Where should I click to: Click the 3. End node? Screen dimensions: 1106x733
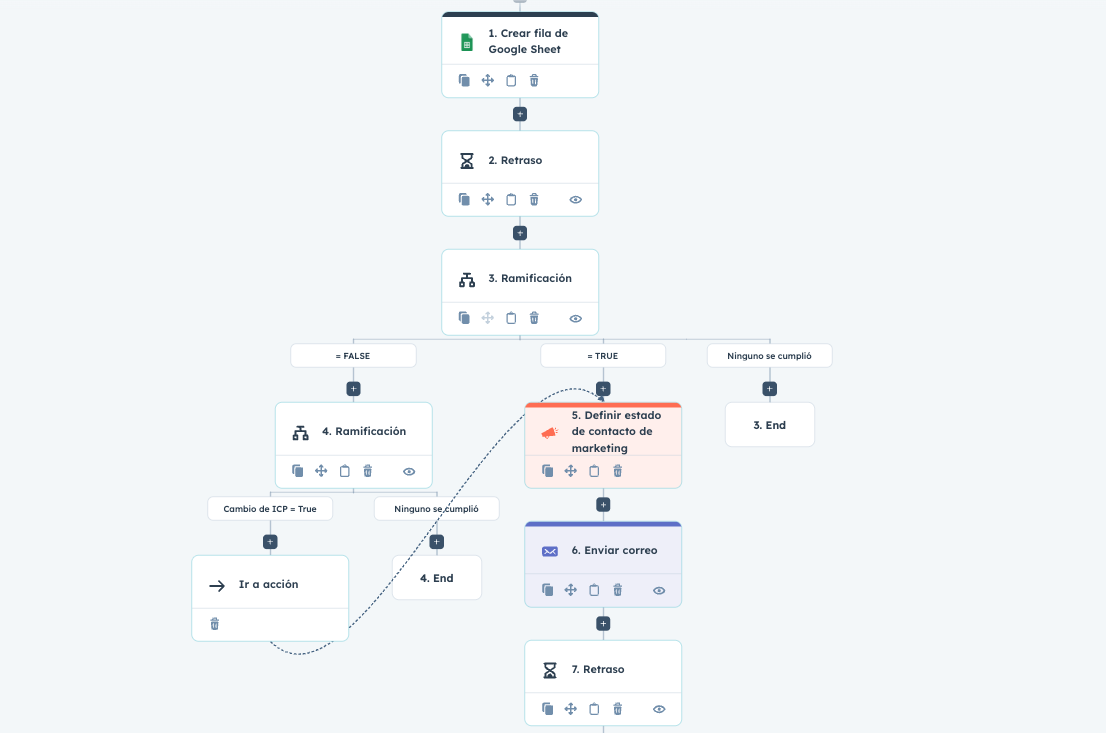769,425
